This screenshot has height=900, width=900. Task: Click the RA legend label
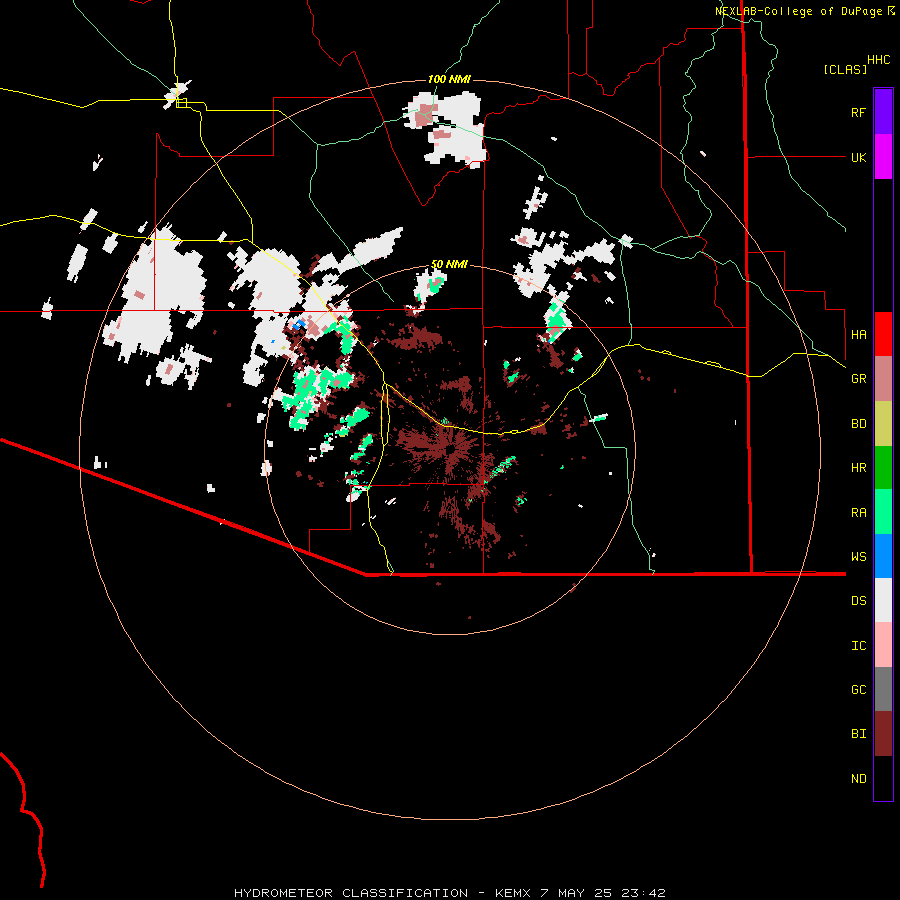click(x=858, y=513)
